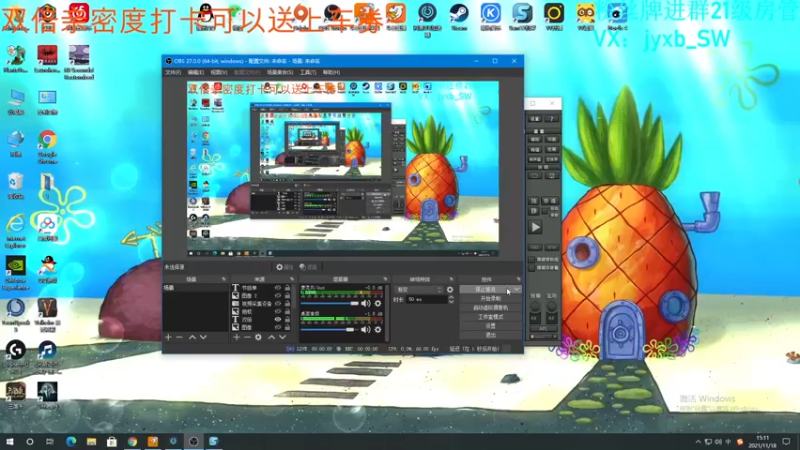This screenshot has height=450, width=800.
Task: Pop out the 混音器 dock panel
Action: pos(385,280)
